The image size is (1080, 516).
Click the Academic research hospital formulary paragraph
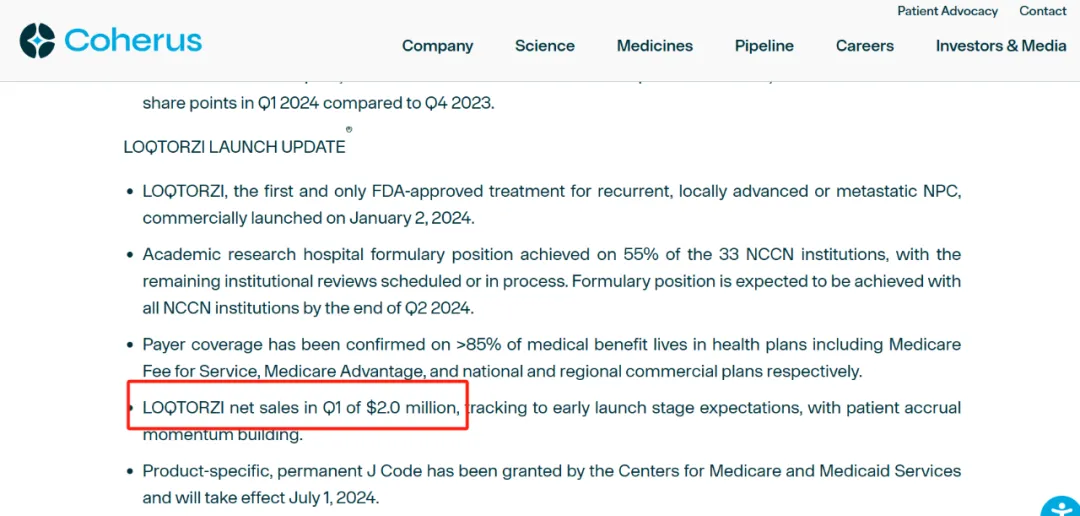(551, 281)
